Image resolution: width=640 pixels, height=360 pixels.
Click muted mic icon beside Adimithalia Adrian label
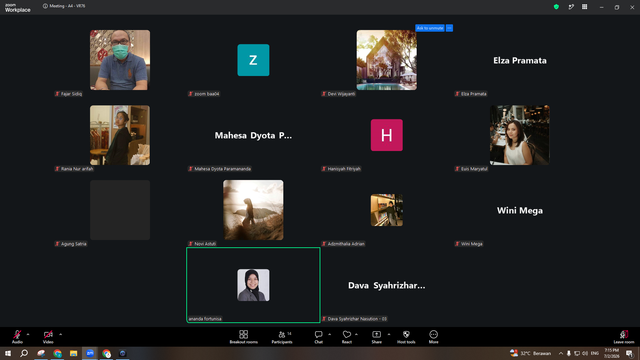coord(324,244)
